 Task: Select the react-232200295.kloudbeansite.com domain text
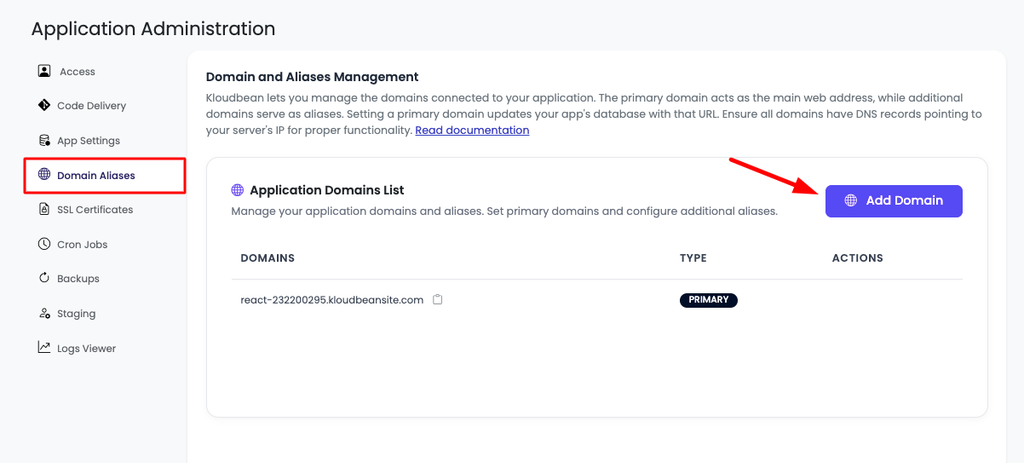(x=332, y=300)
